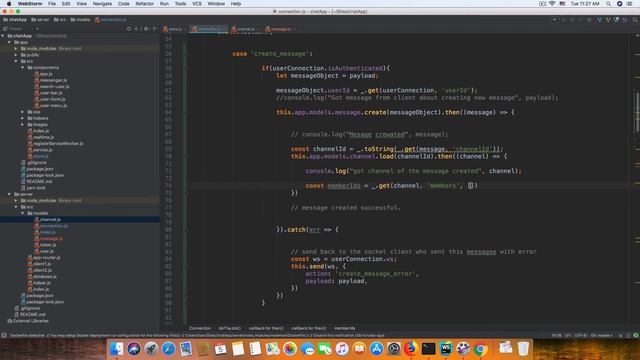
Task: Collapse the chatApp root folder
Action: click(3, 36)
